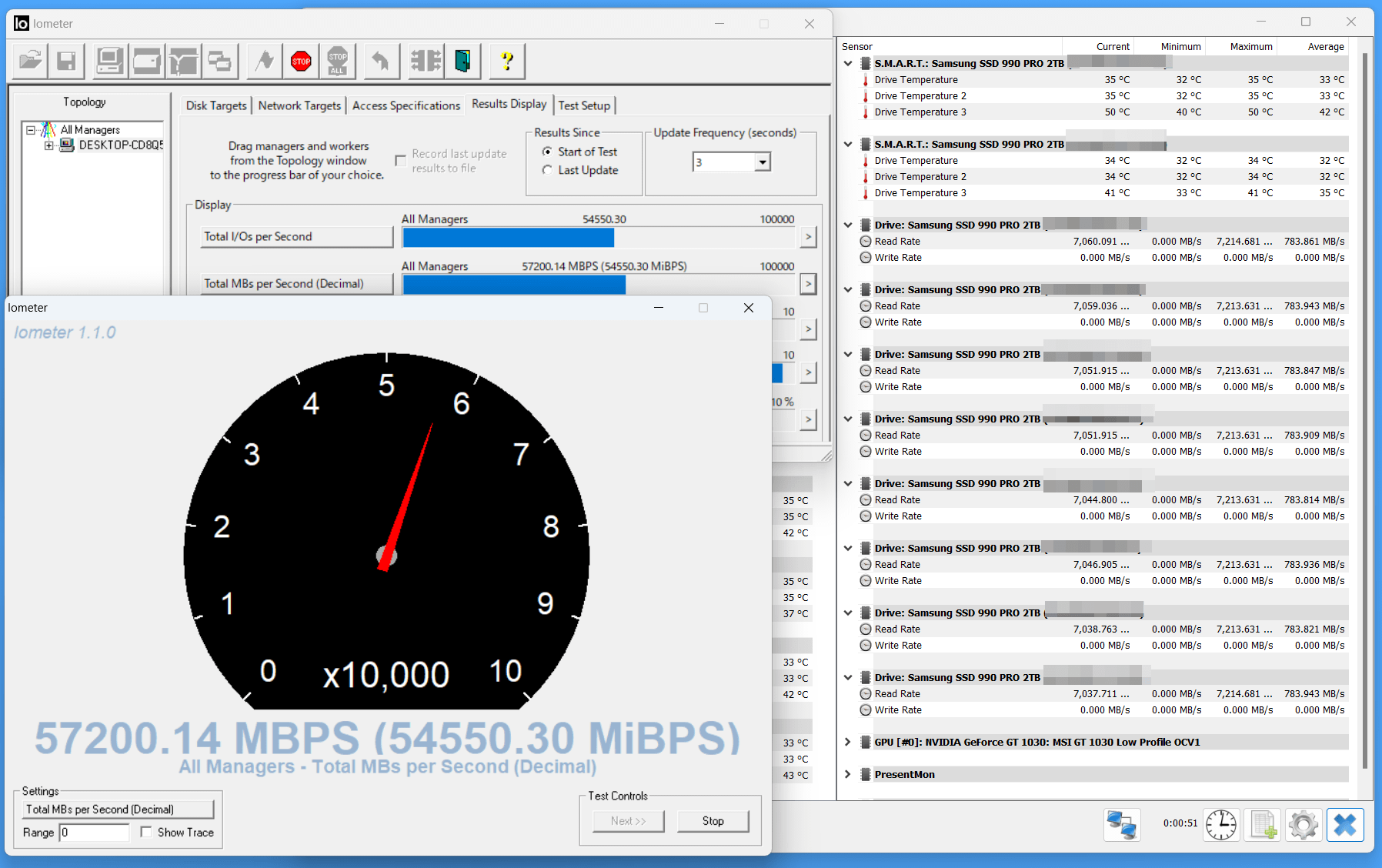This screenshot has width=1382, height=868.
Task: Expand the PresentMon sensor group
Action: pyautogui.click(x=847, y=775)
